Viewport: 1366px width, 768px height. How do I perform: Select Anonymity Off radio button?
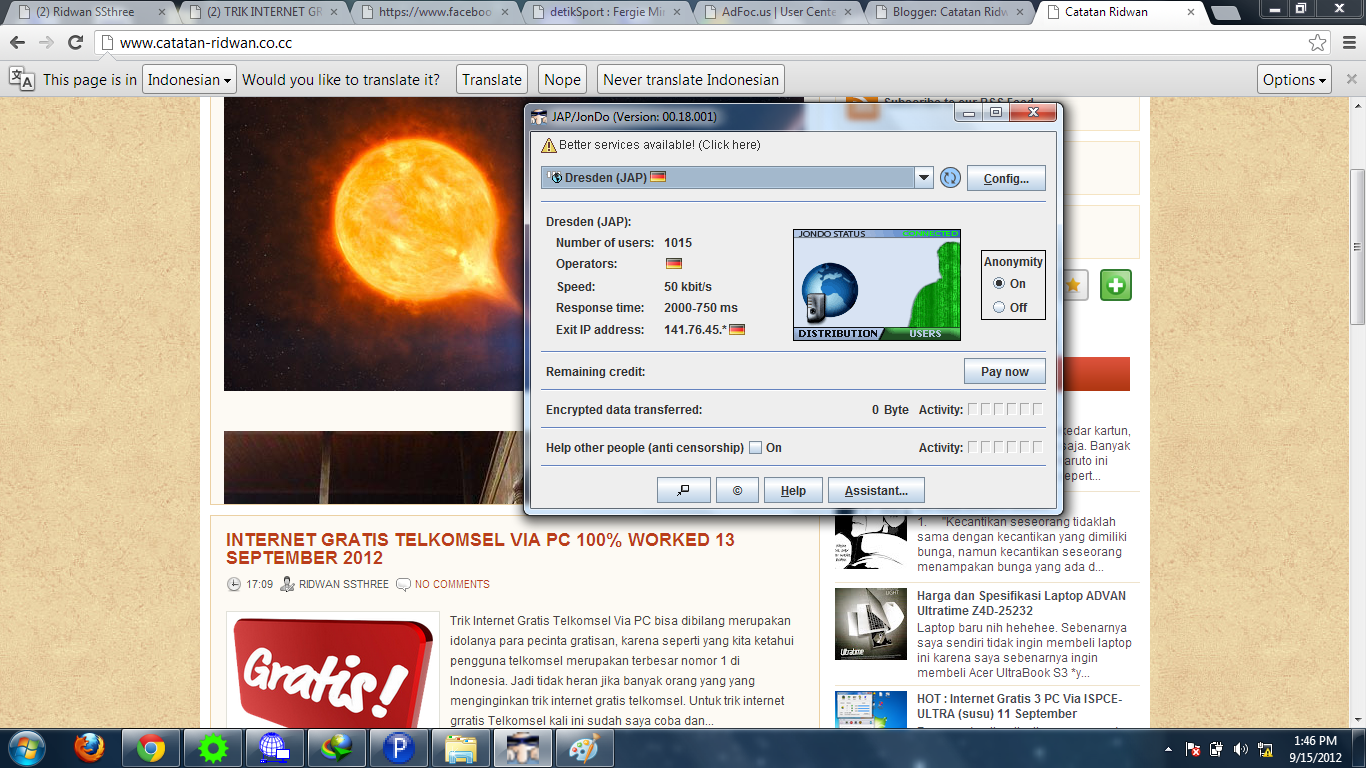click(x=999, y=308)
